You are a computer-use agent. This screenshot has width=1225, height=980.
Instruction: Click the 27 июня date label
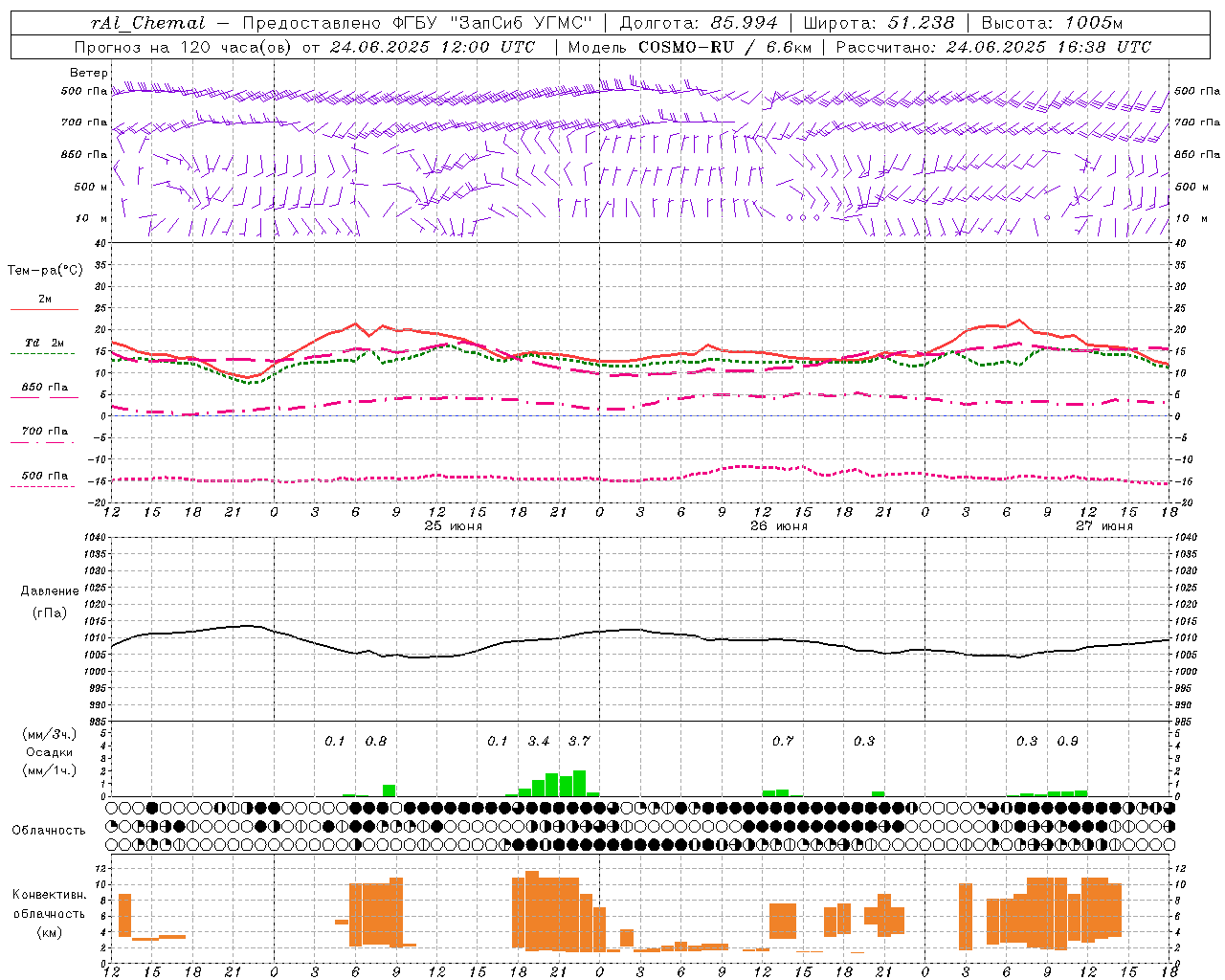pos(1103,525)
